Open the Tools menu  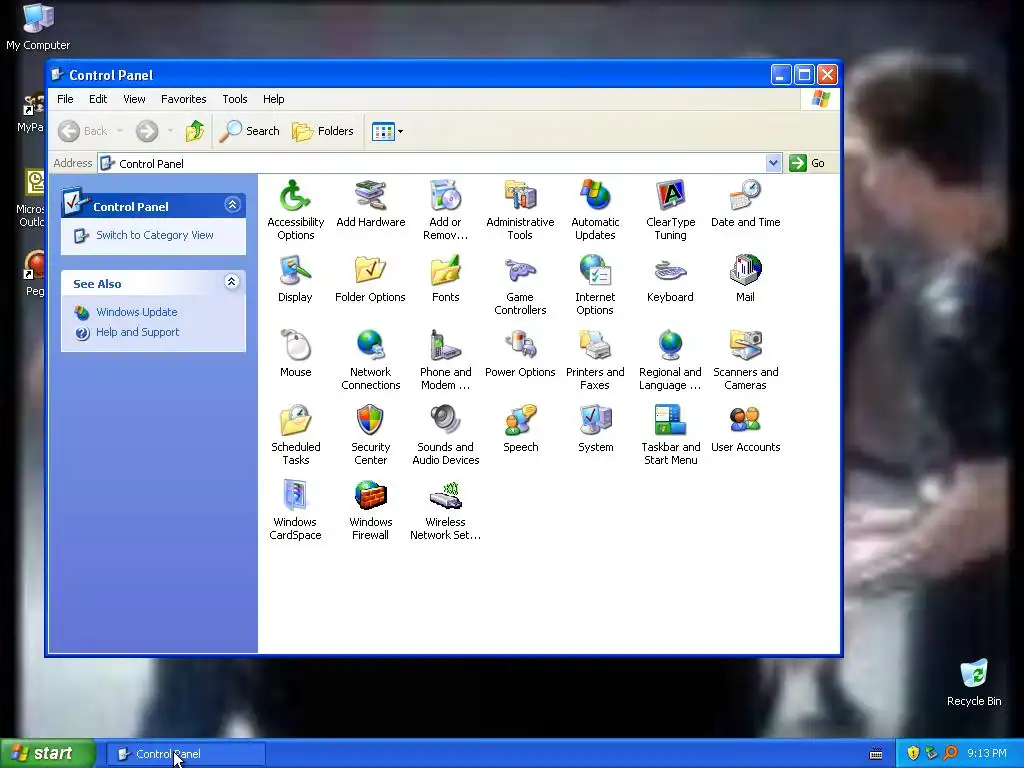(x=234, y=99)
